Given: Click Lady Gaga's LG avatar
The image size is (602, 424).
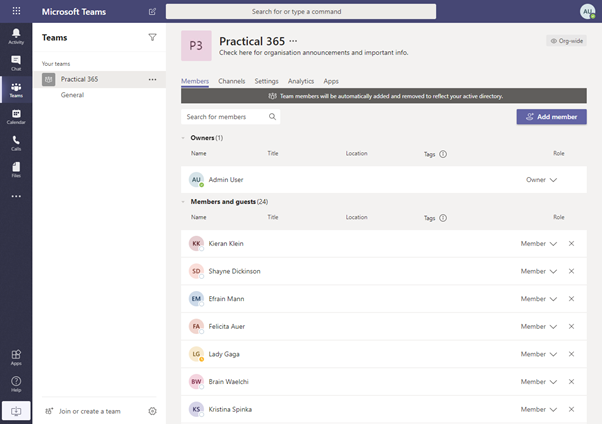Looking at the screenshot, I should 196,354.
